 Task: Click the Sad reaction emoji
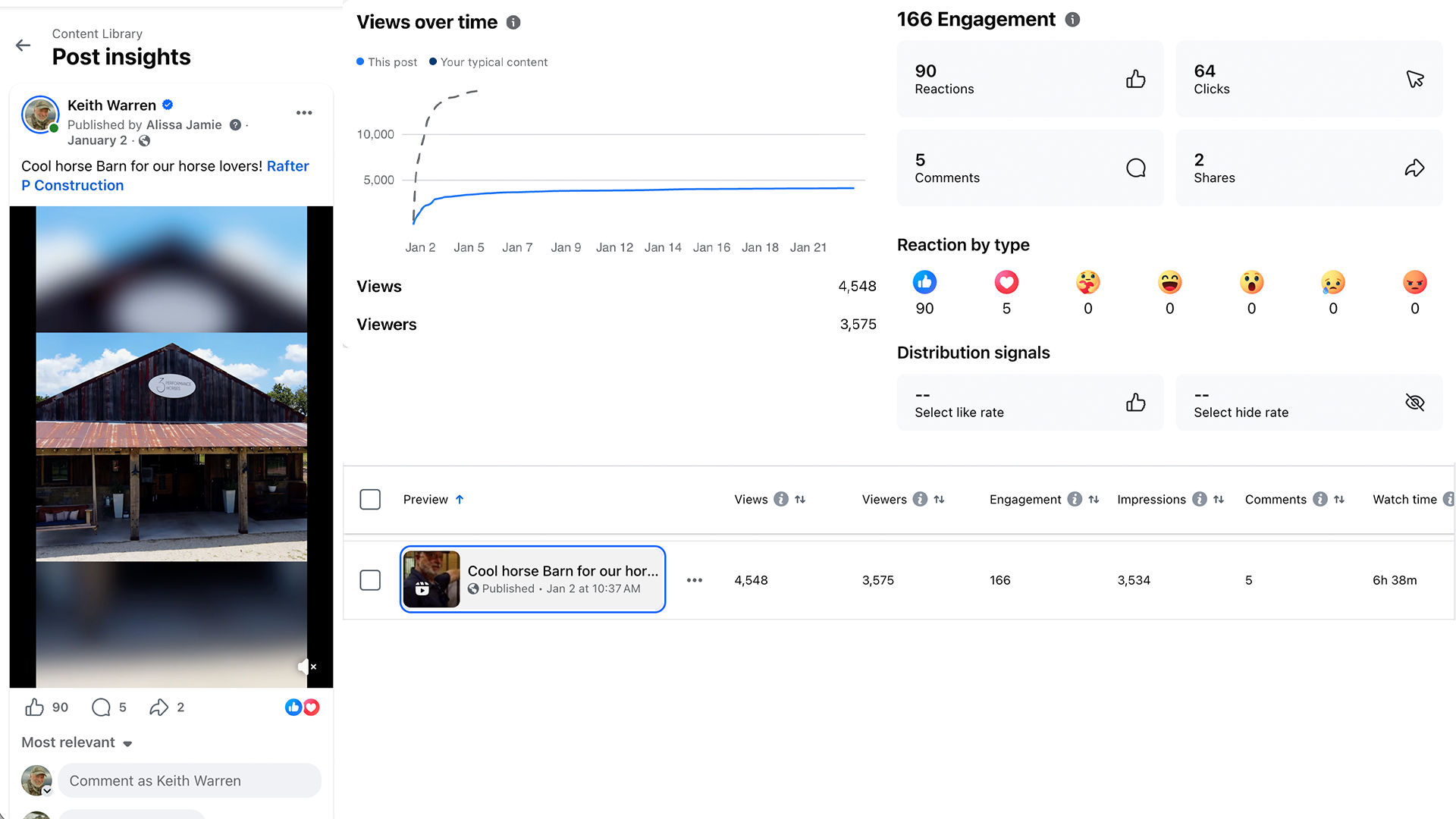pyautogui.click(x=1333, y=283)
